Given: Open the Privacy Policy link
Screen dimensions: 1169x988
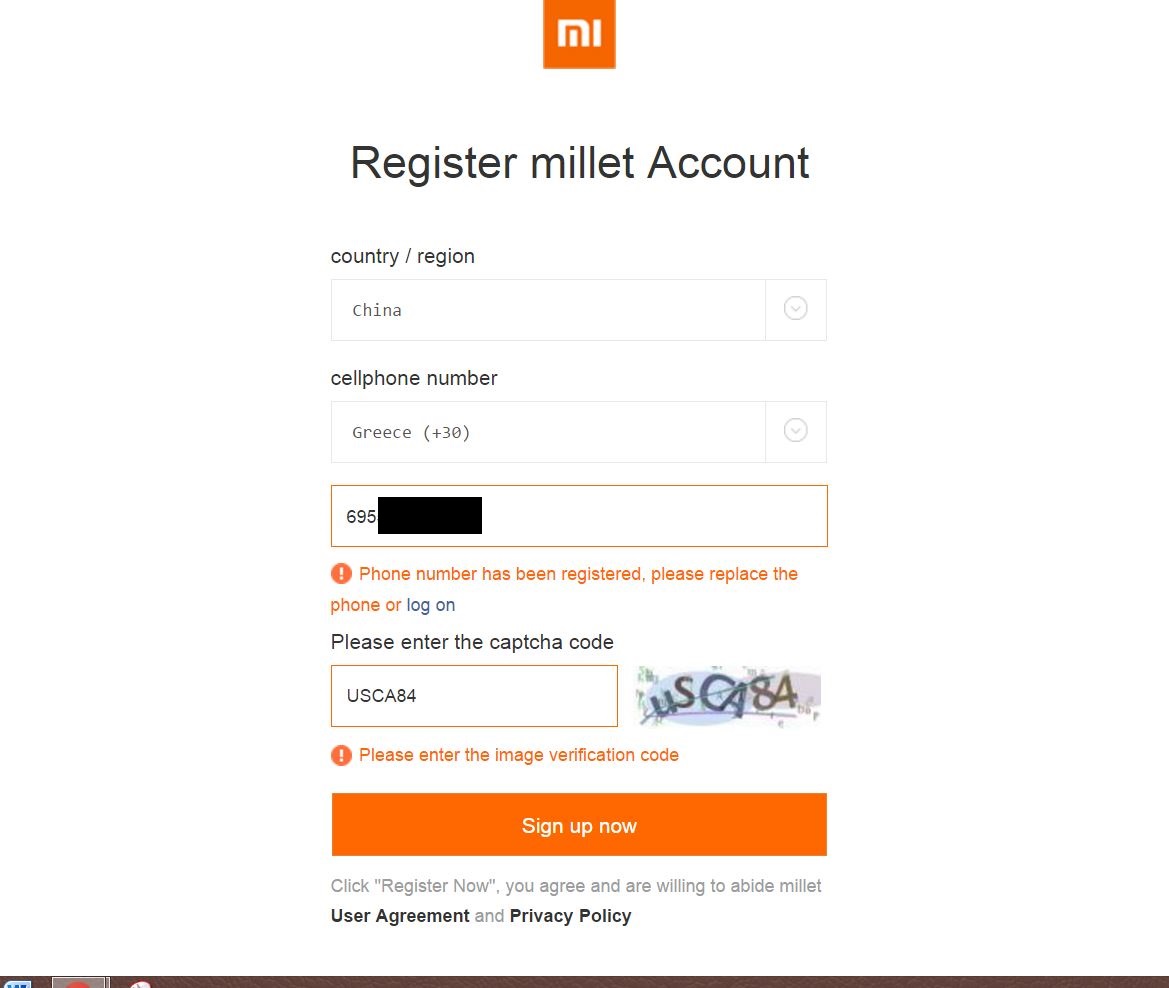Looking at the screenshot, I should [570, 916].
